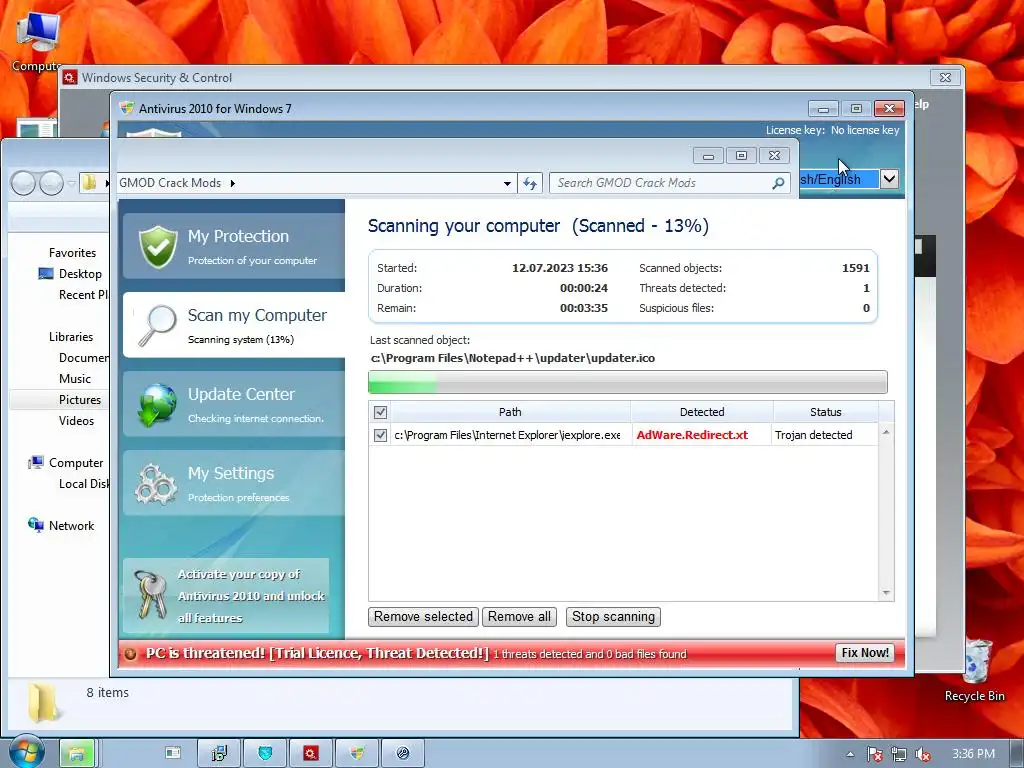Click the threat list scrollbar down arrow
Image resolution: width=1024 pixels, height=768 pixels.
886,593
